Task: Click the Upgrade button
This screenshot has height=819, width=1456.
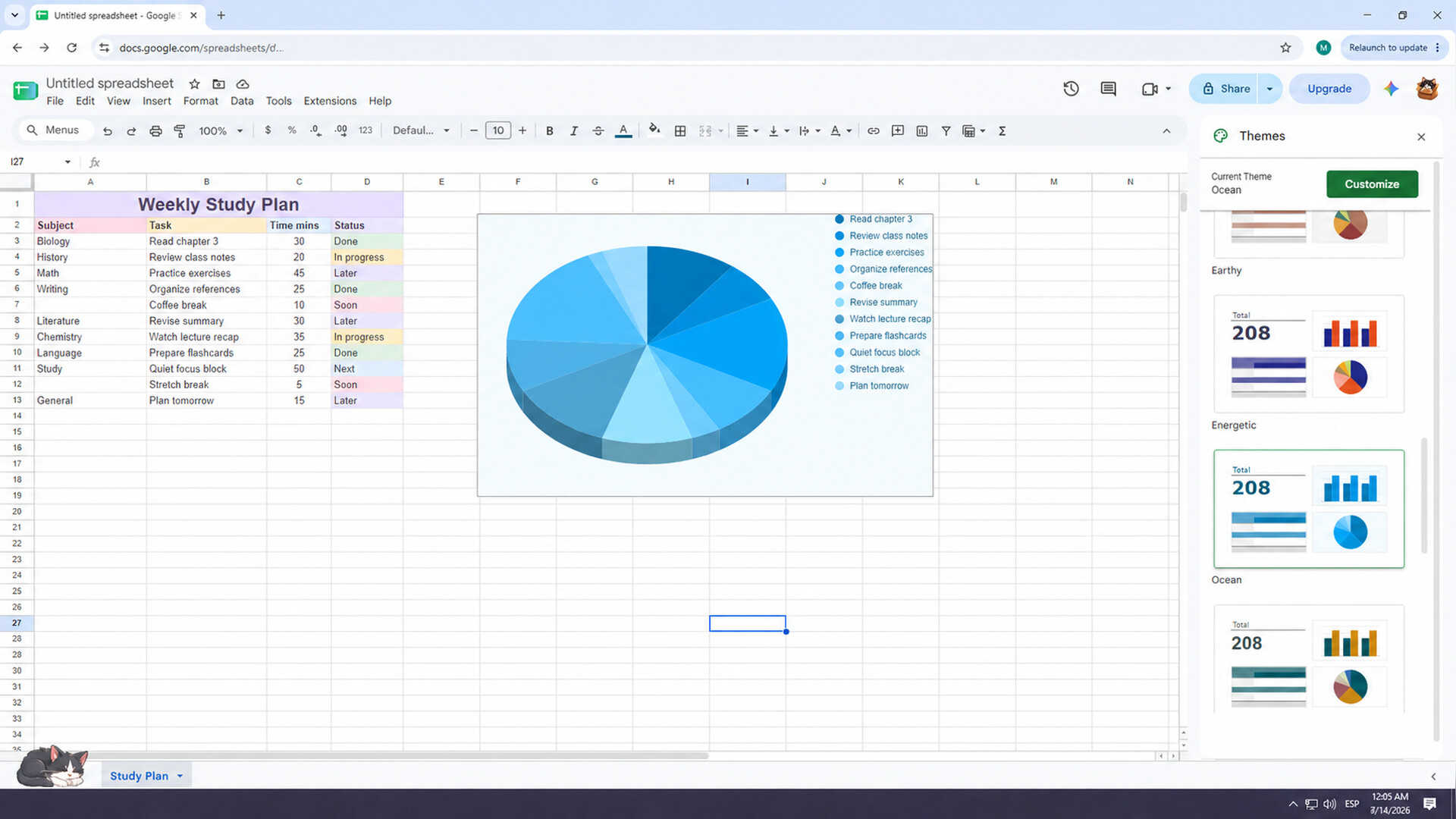Action: click(x=1329, y=89)
